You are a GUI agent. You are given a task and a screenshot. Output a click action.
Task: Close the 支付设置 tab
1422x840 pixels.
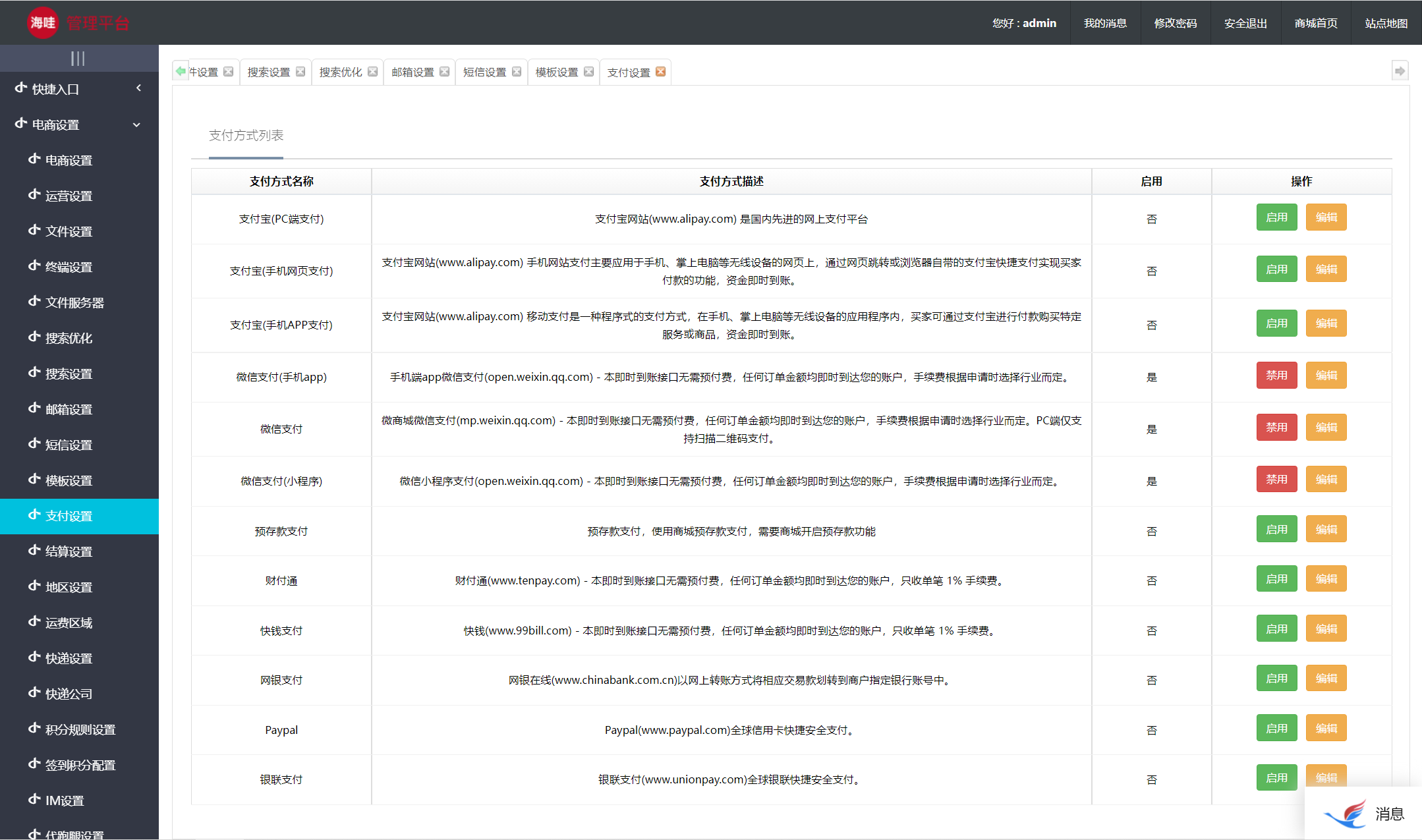661,72
